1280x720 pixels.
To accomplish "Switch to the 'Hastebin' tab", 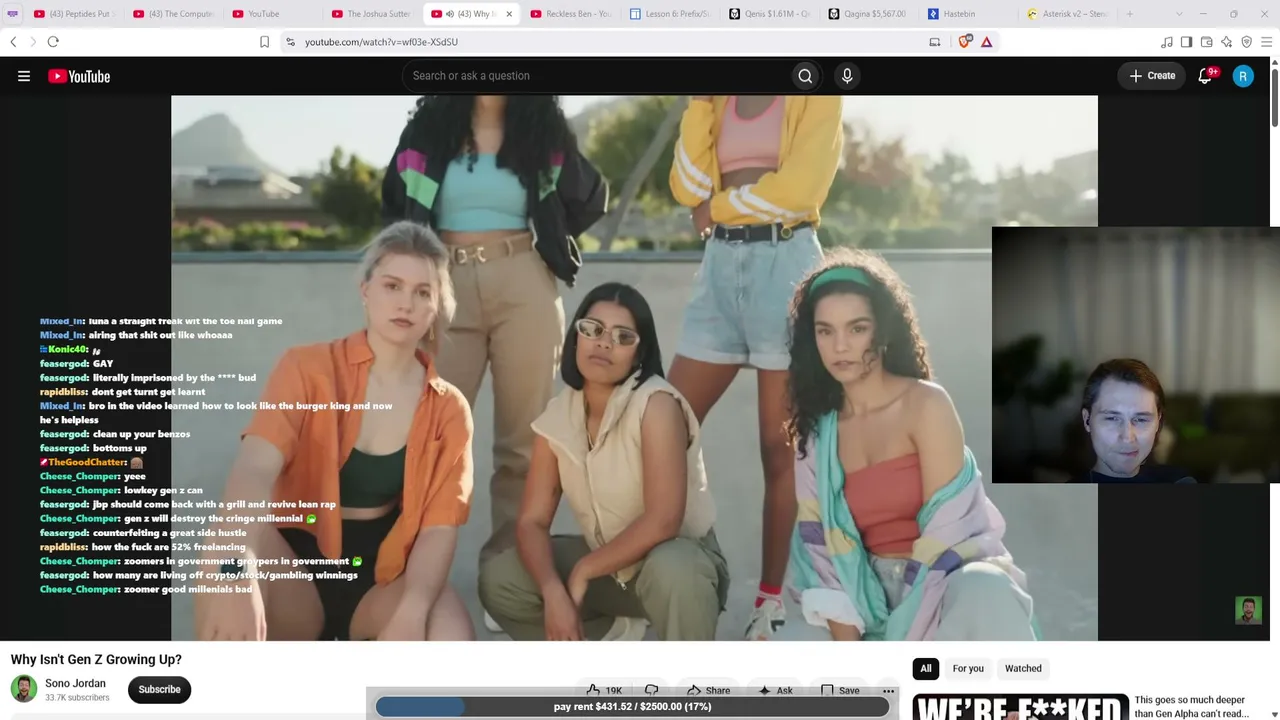I will (967, 14).
